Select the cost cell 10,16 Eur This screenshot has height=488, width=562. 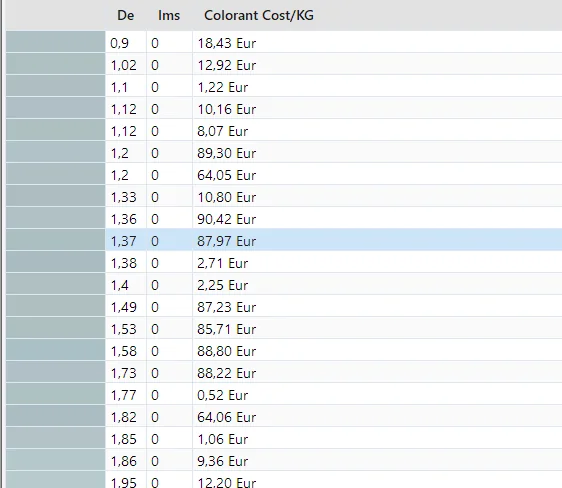(x=227, y=109)
